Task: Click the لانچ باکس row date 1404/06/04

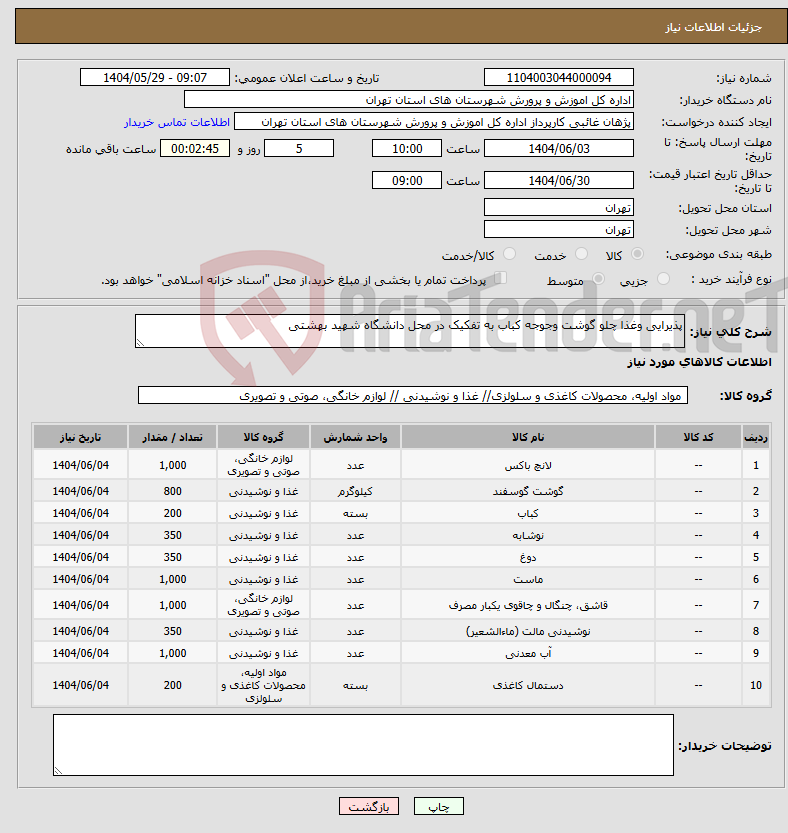Action: pyautogui.click(x=80, y=465)
